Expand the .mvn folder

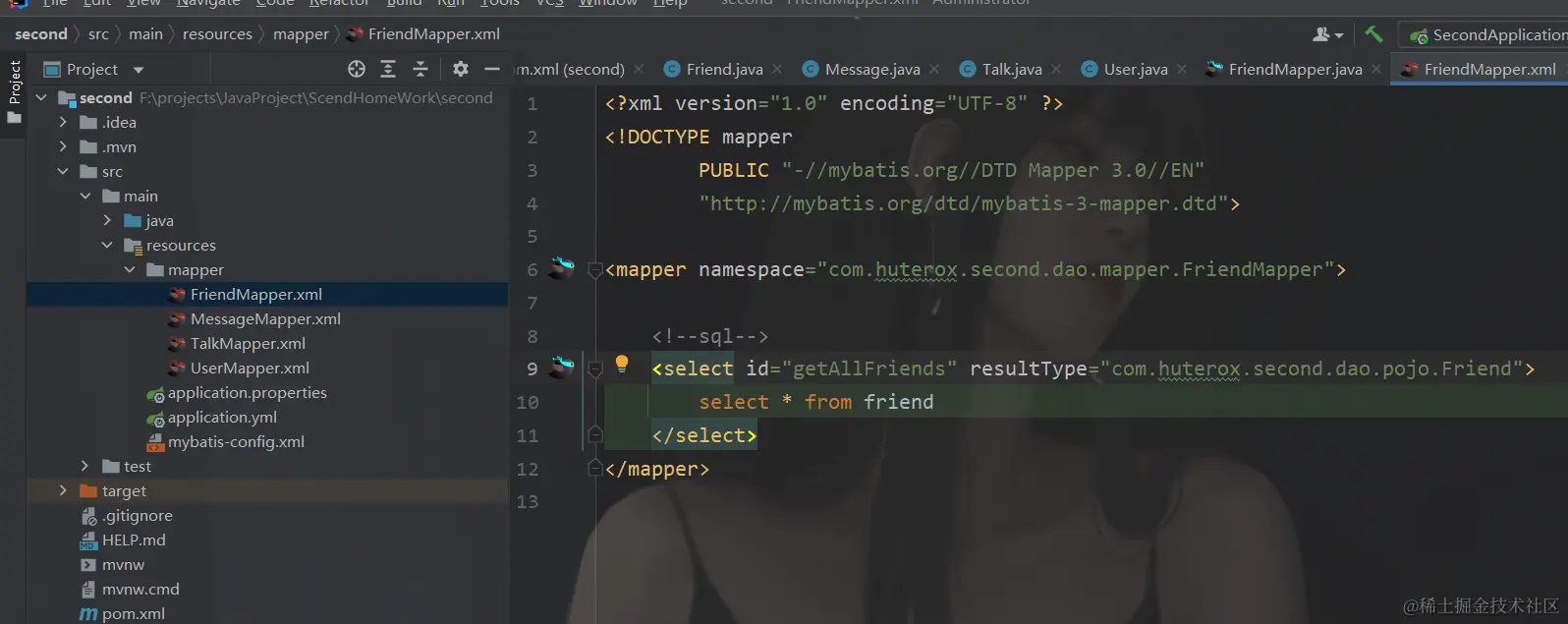tap(63, 146)
